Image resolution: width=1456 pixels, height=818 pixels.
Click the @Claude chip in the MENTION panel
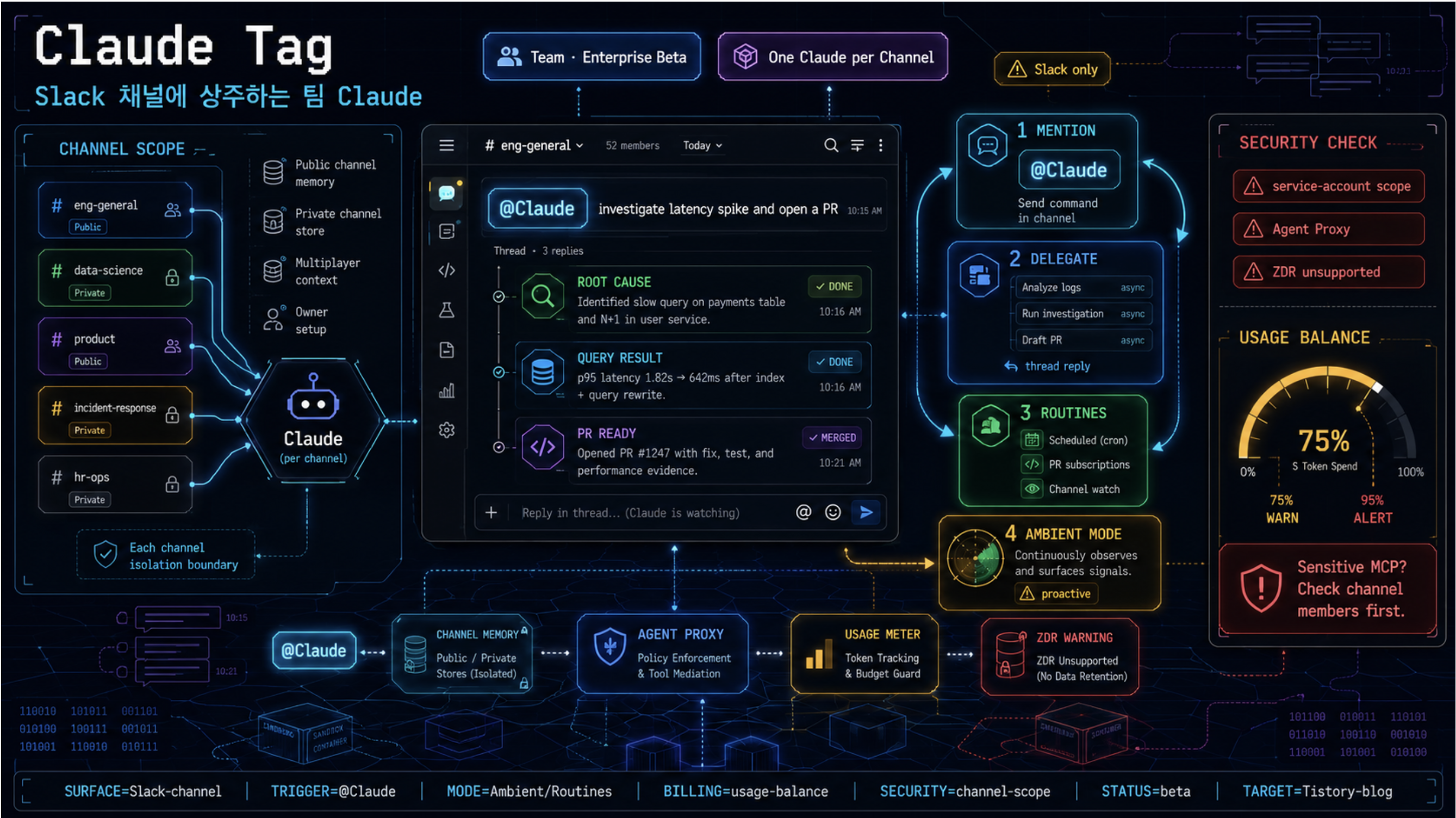1068,170
